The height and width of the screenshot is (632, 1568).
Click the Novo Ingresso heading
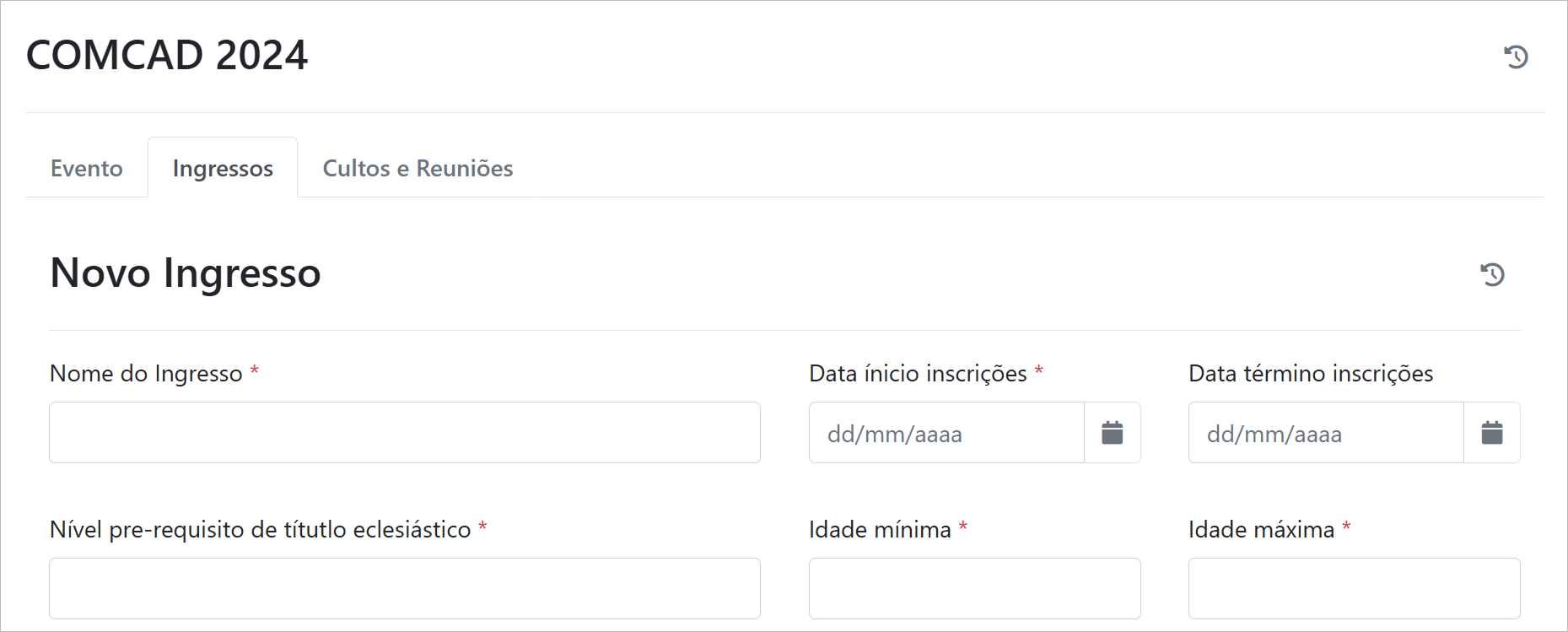pos(186,273)
